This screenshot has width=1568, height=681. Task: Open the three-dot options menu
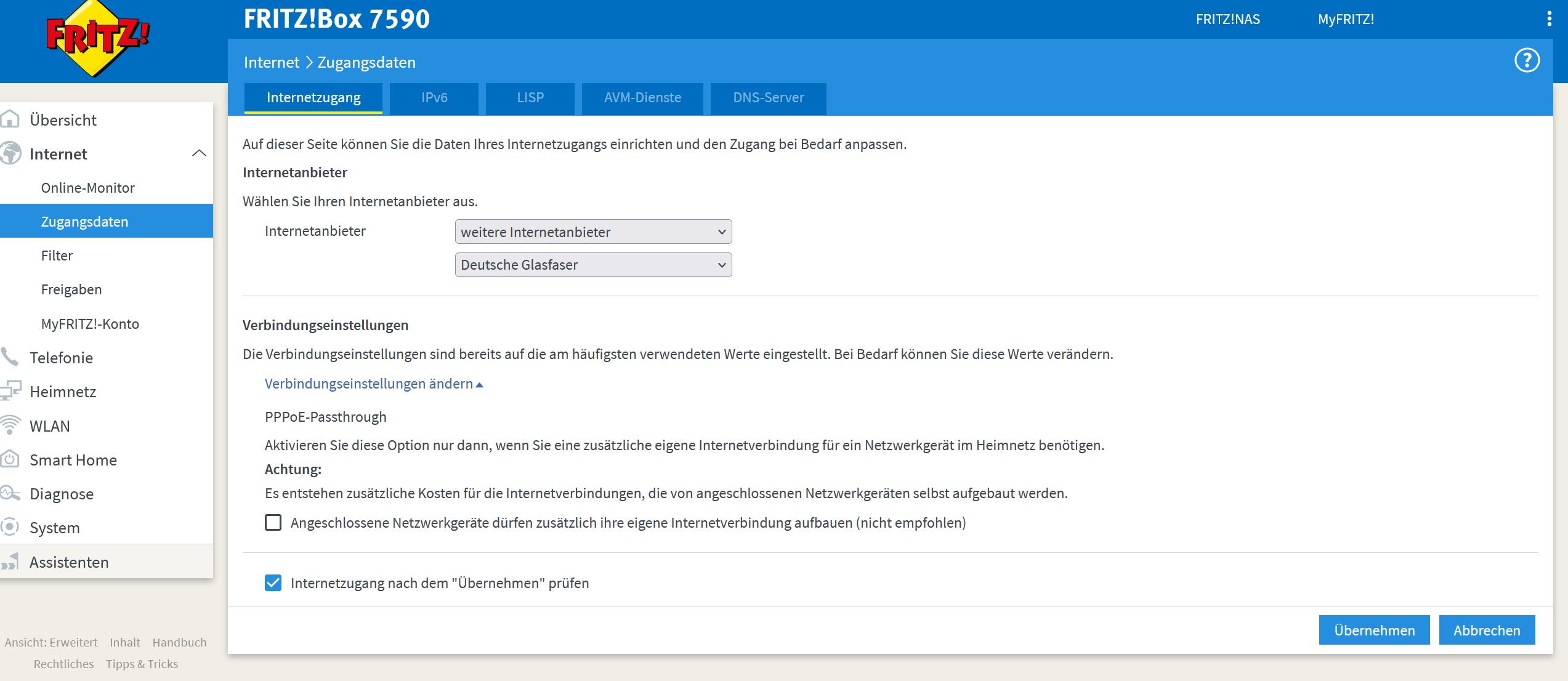click(x=1549, y=19)
